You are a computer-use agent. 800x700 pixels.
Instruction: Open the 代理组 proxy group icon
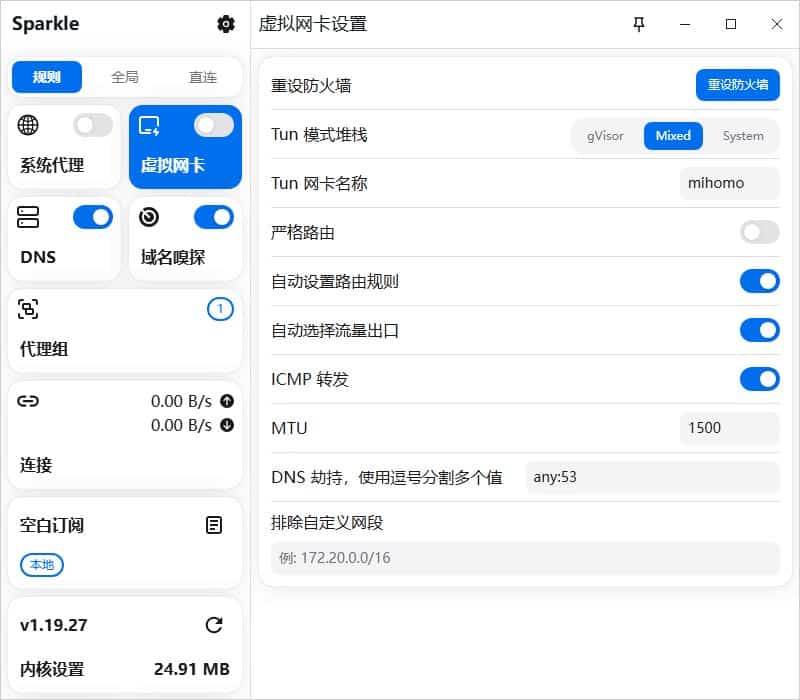(x=28, y=309)
